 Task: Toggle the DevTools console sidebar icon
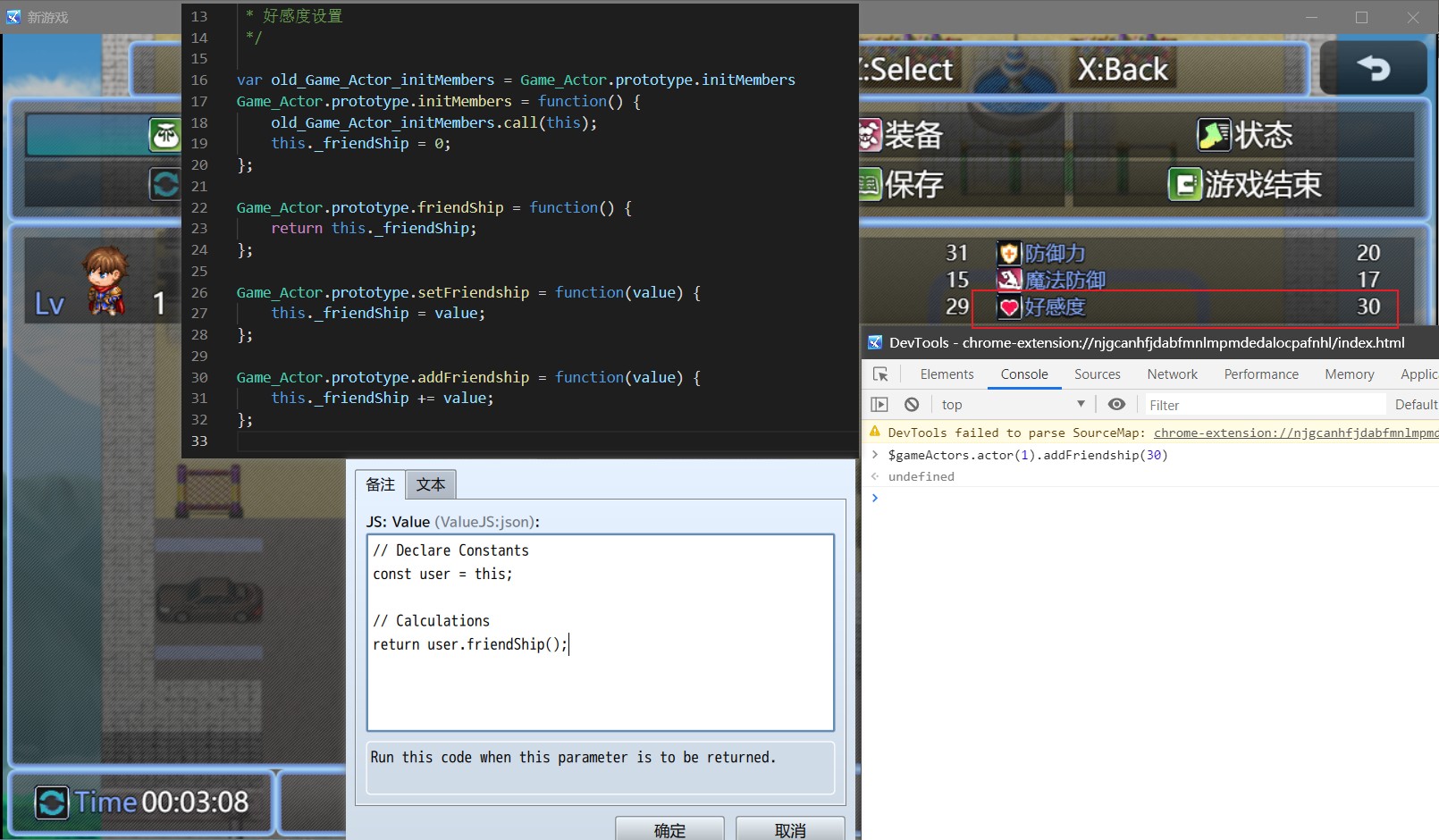click(879, 405)
